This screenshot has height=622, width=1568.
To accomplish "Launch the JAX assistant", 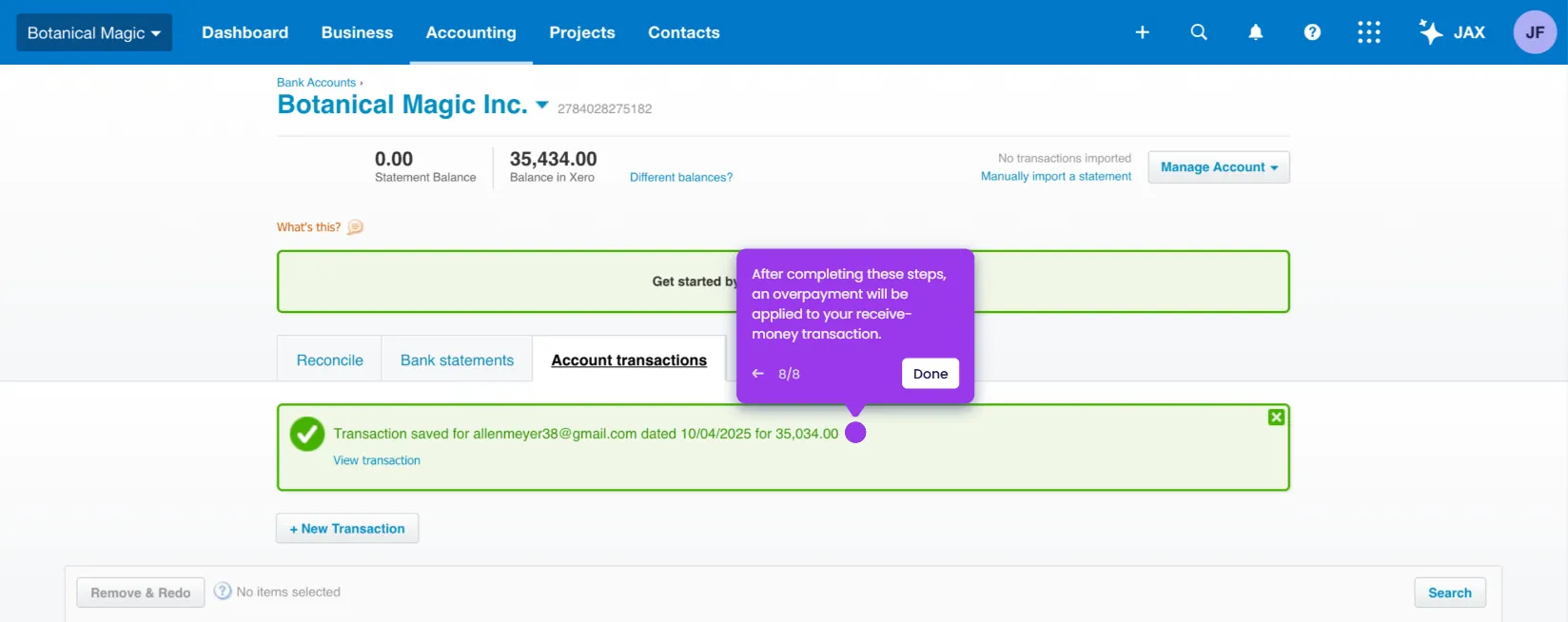I will coord(1452,32).
